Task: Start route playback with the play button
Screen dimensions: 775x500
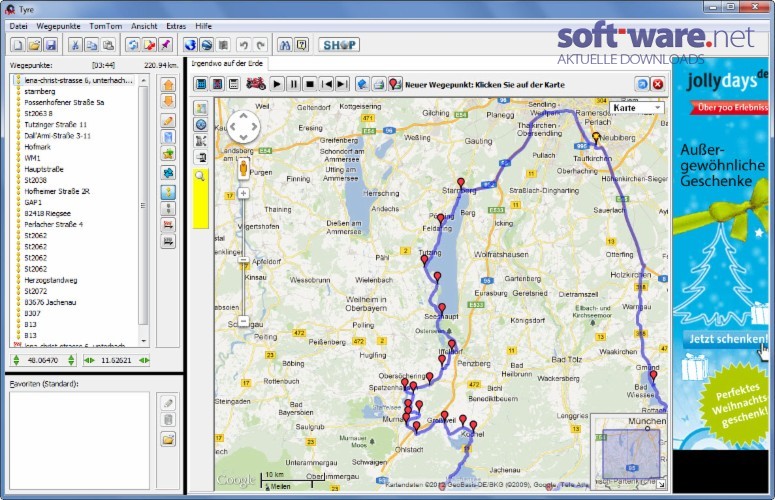Action: 277,84
